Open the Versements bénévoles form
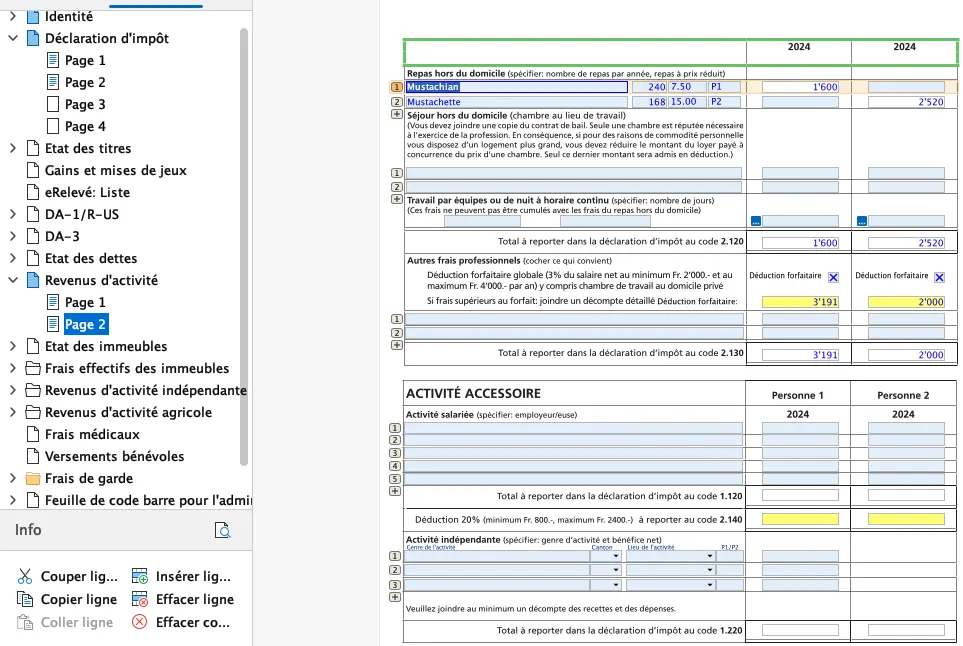The height and width of the screenshot is (646, 963). [x=114, y=456]
